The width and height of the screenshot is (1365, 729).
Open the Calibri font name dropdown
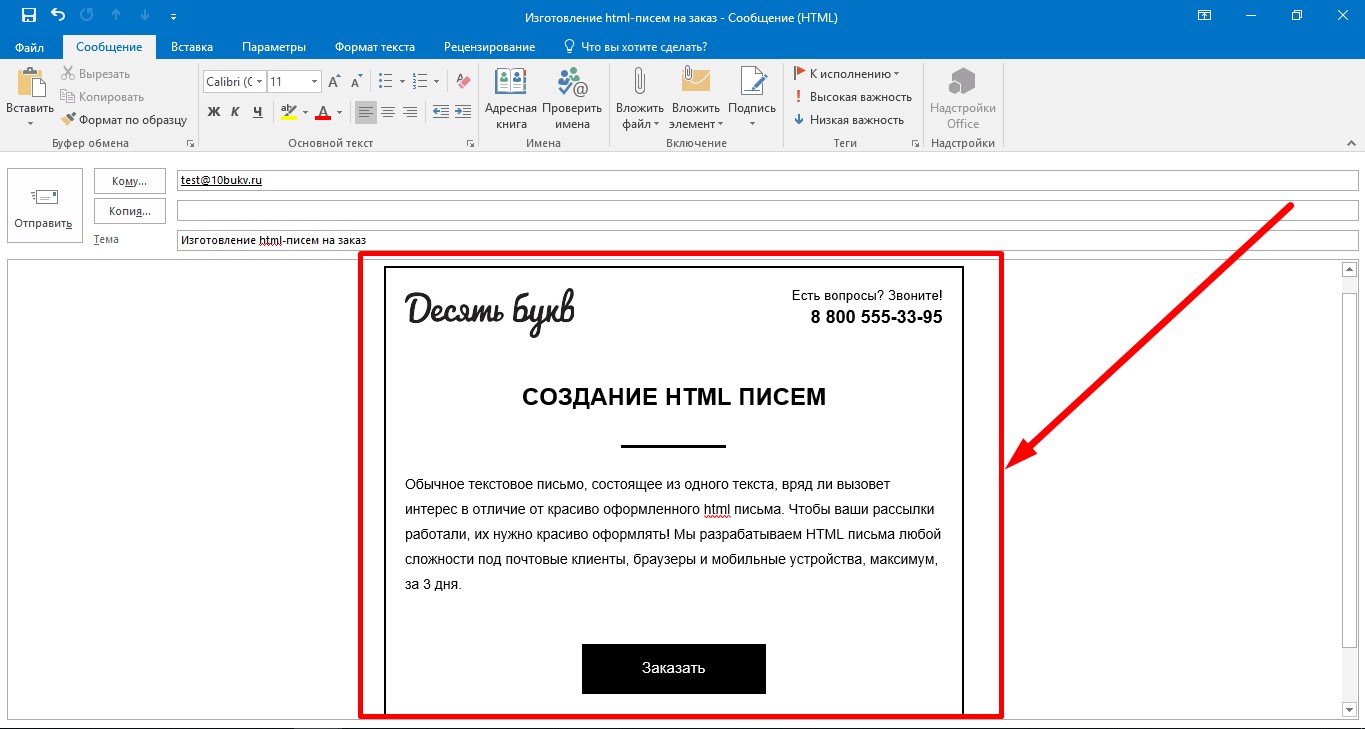click(x=260, y=82)
